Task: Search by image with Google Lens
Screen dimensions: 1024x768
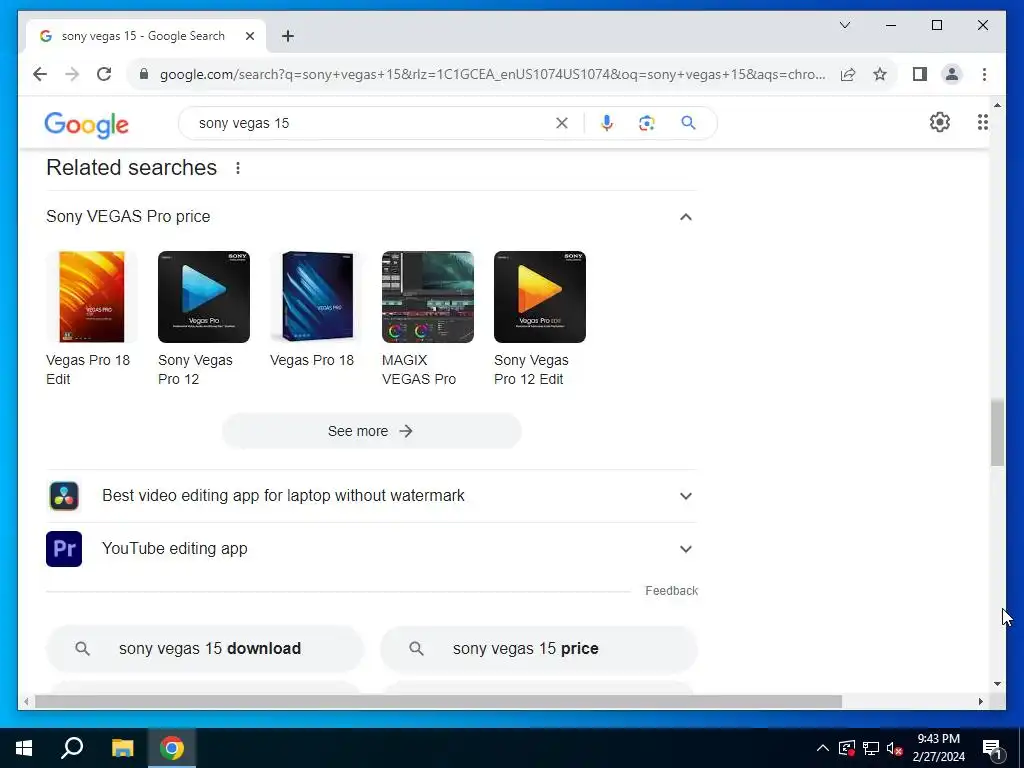Action: click(647, 123)
